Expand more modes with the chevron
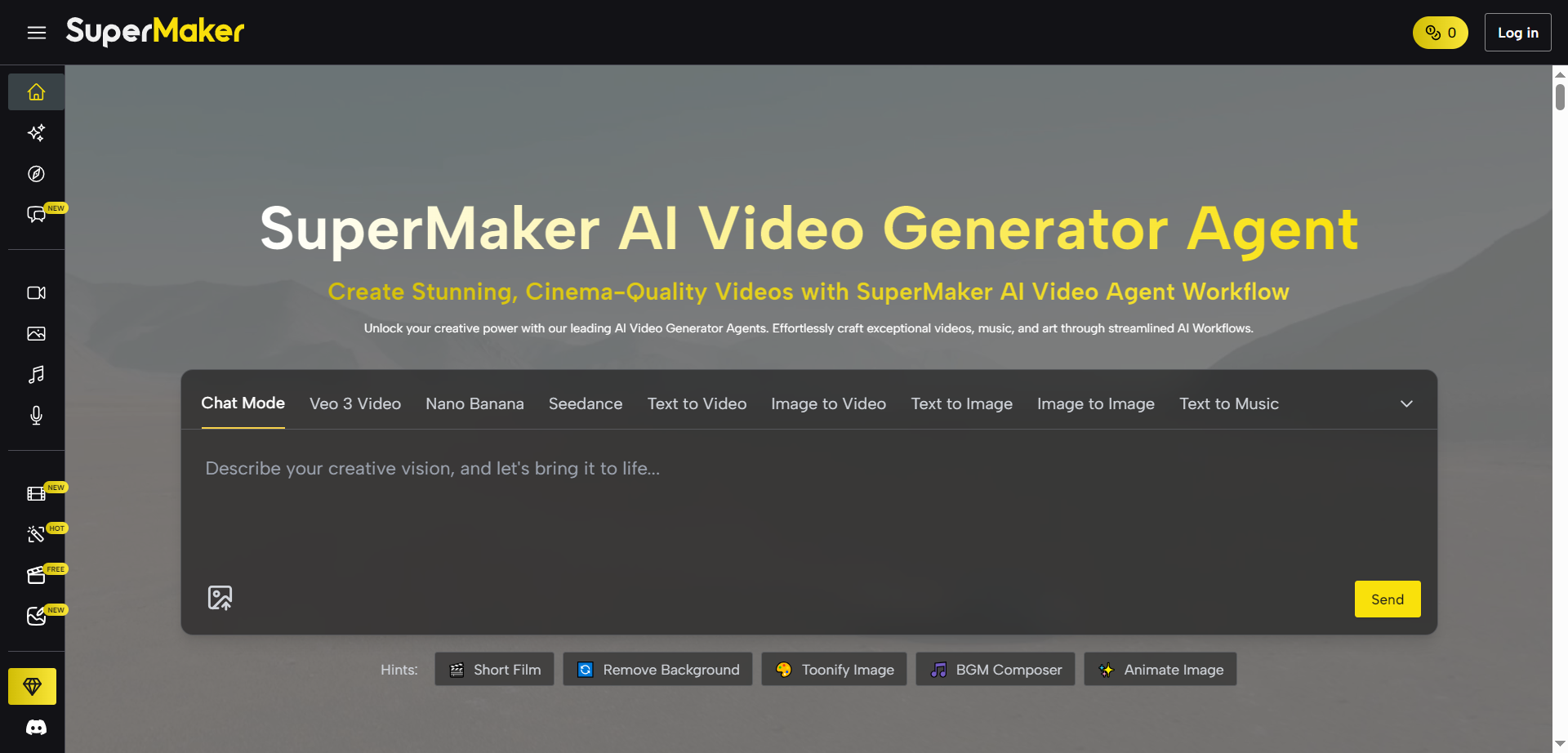 (1406, 403)
